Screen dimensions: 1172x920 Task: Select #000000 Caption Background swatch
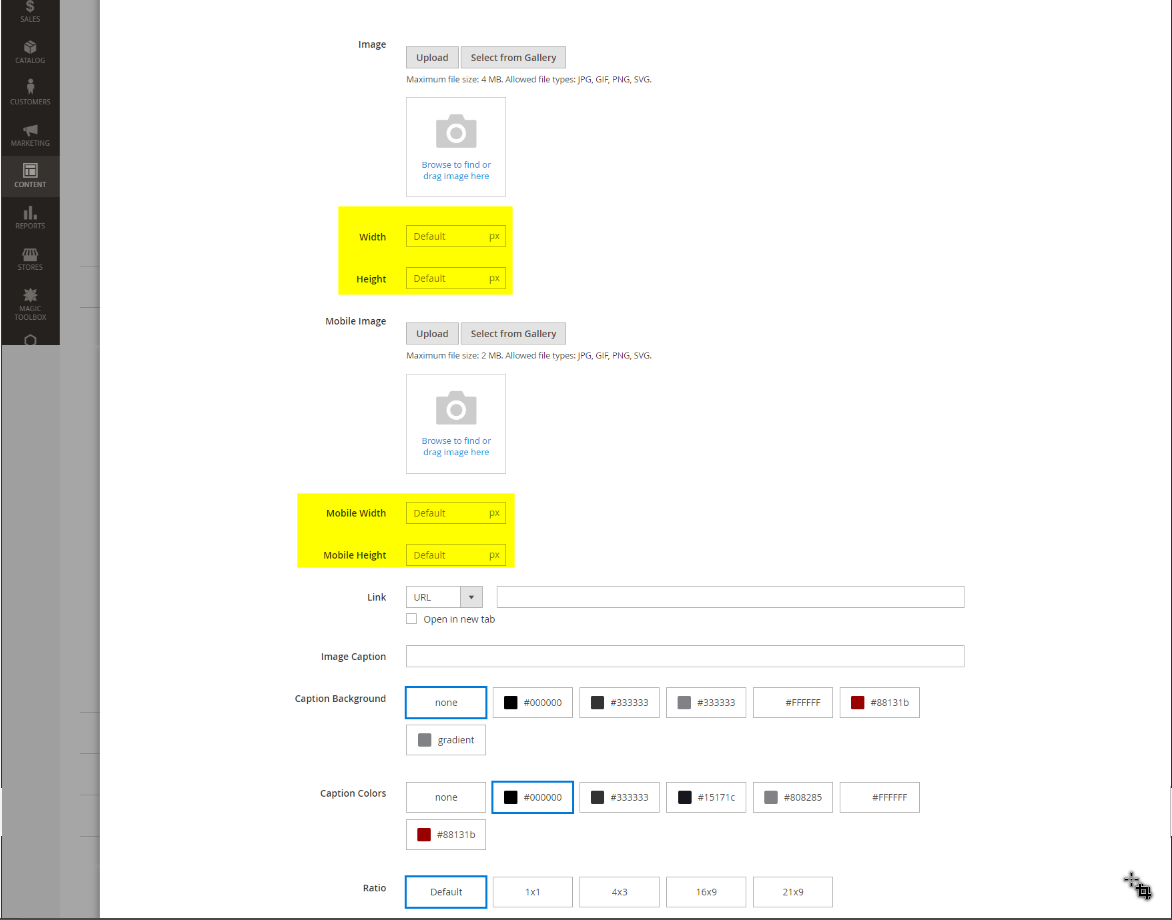click(x=533, y=703)
